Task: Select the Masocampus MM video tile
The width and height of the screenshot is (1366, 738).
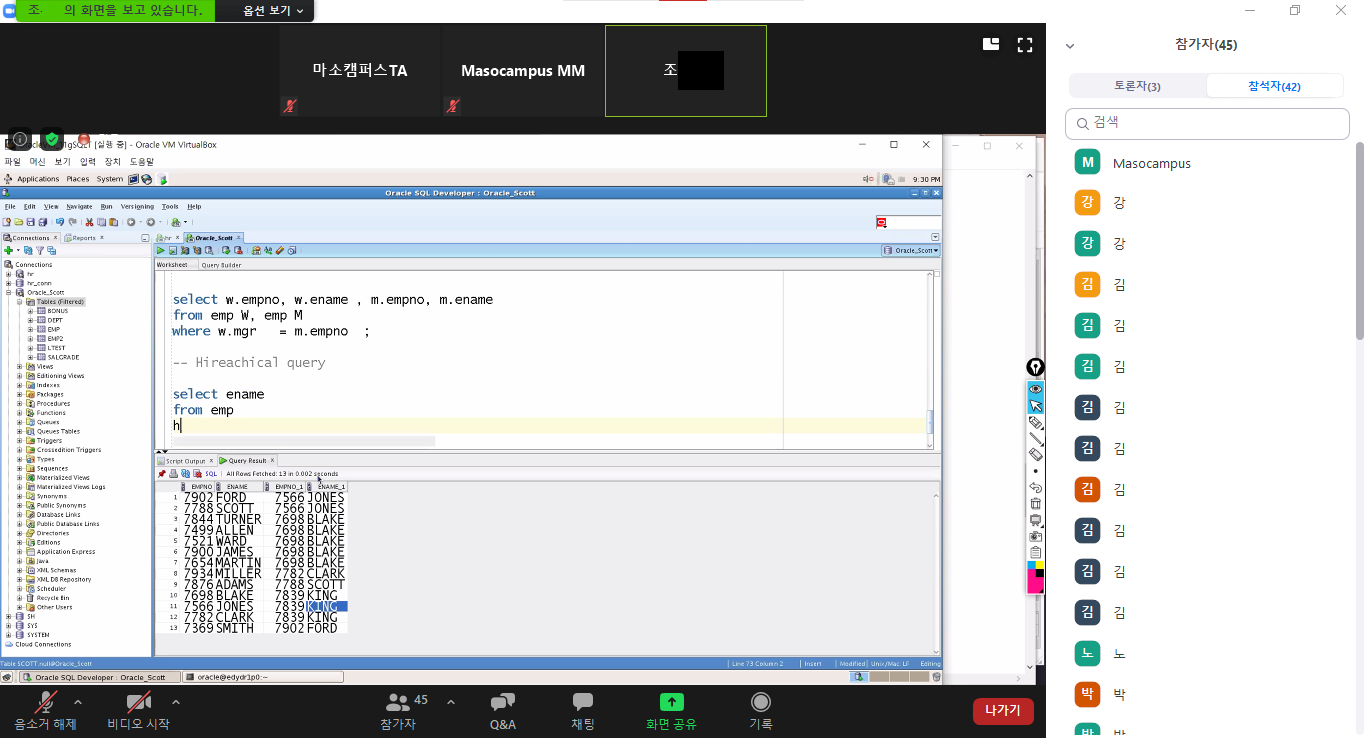Action: click(x=523, y=71)
